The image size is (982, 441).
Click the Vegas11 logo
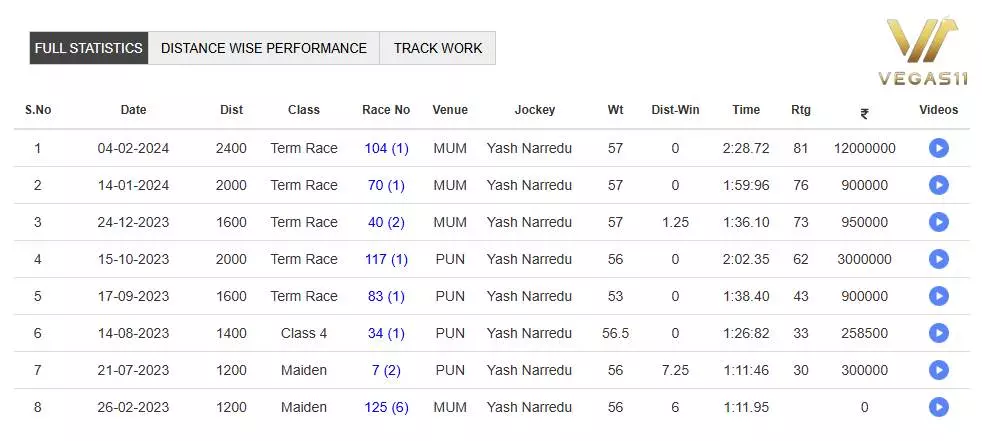pos(918,50)
